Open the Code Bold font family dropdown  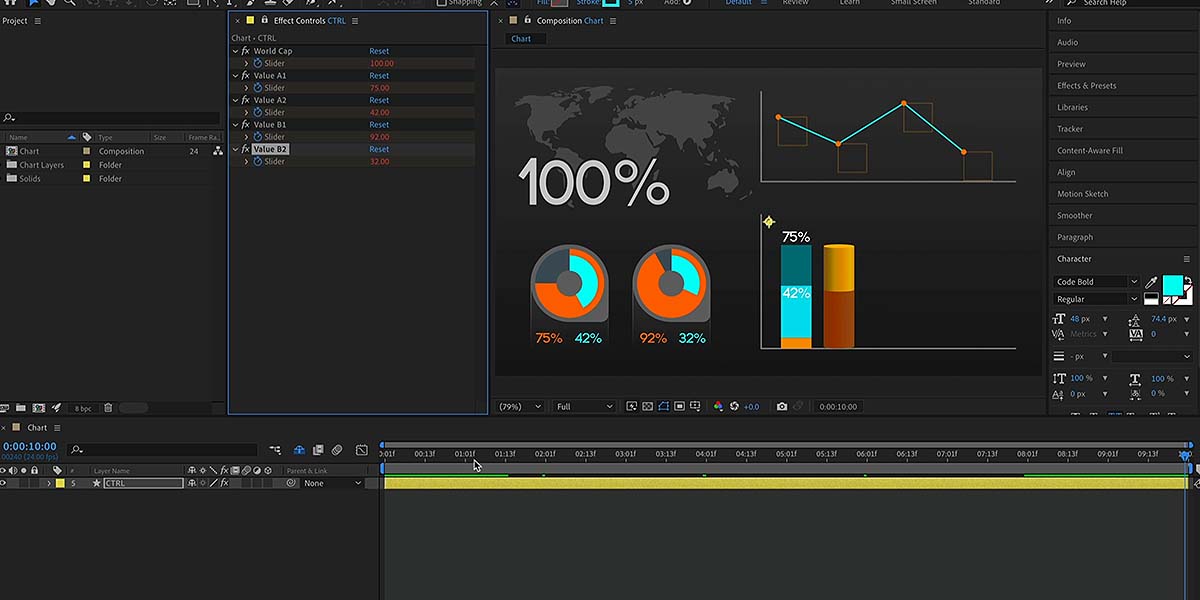coord(1097,282)
